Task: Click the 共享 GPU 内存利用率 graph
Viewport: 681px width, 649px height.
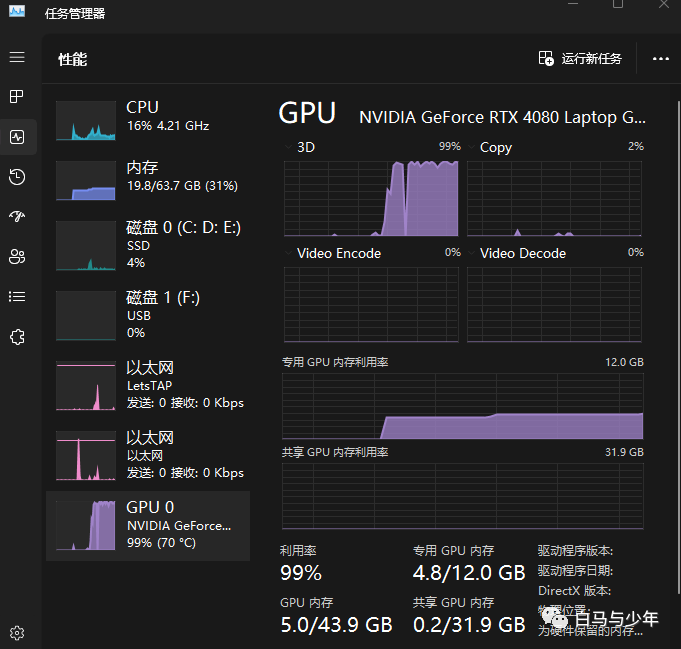Action: (463, 496)
